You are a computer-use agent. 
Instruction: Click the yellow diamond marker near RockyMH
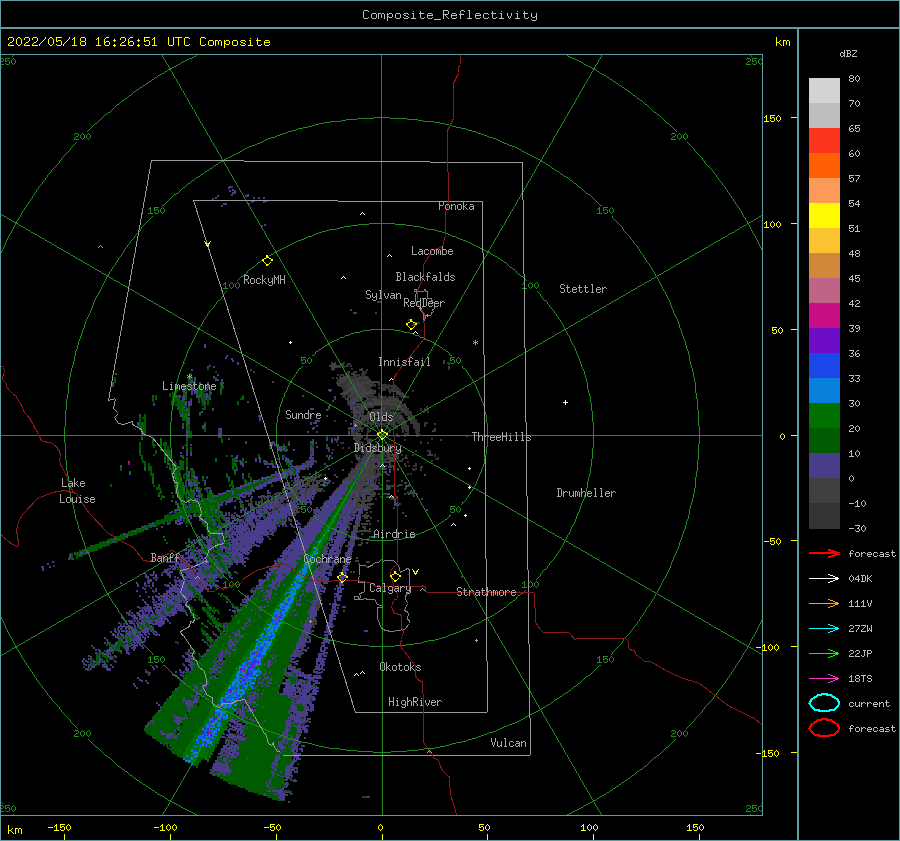[267, 261]
